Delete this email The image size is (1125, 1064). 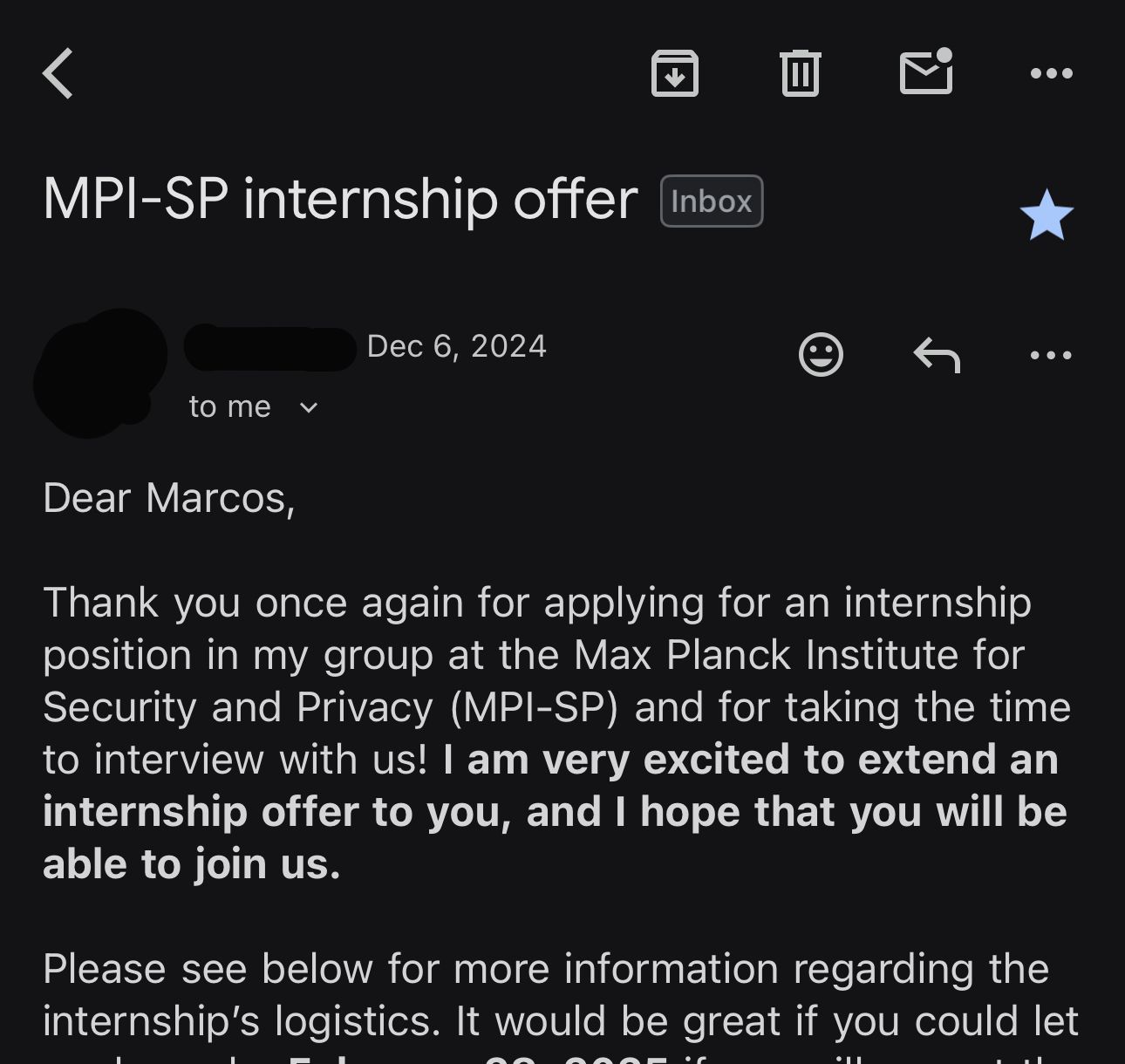[x=801, y=73]
